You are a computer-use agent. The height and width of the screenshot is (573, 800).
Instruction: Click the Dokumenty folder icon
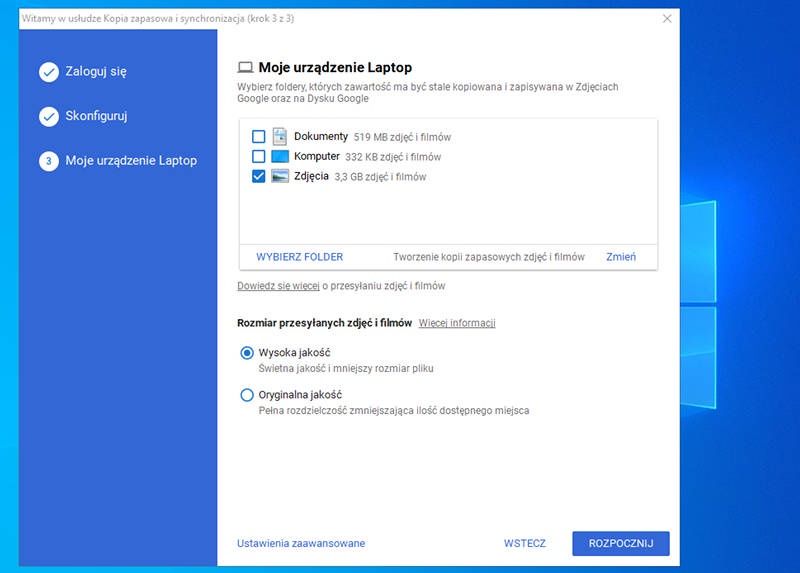[x=280, y=136]
